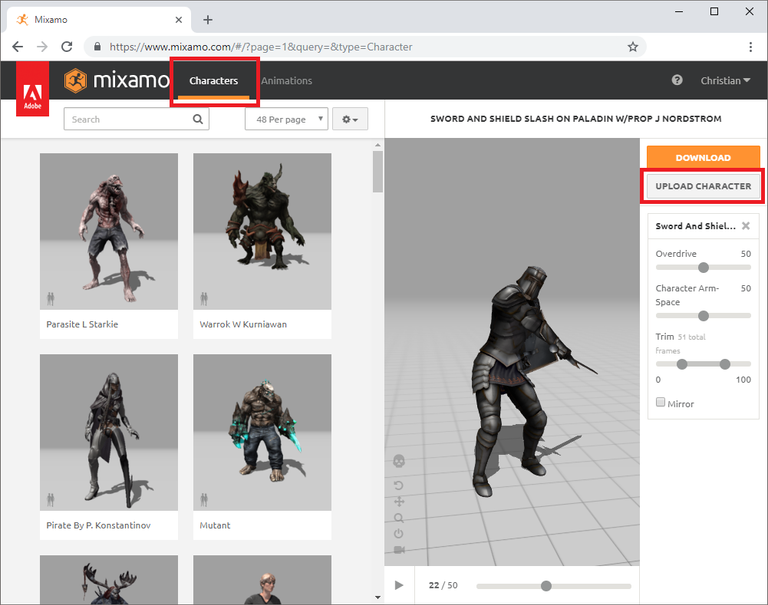Screen dimensions: 768x605
Task: Click the figure icon on Pirate card
Action: point(50,500)
